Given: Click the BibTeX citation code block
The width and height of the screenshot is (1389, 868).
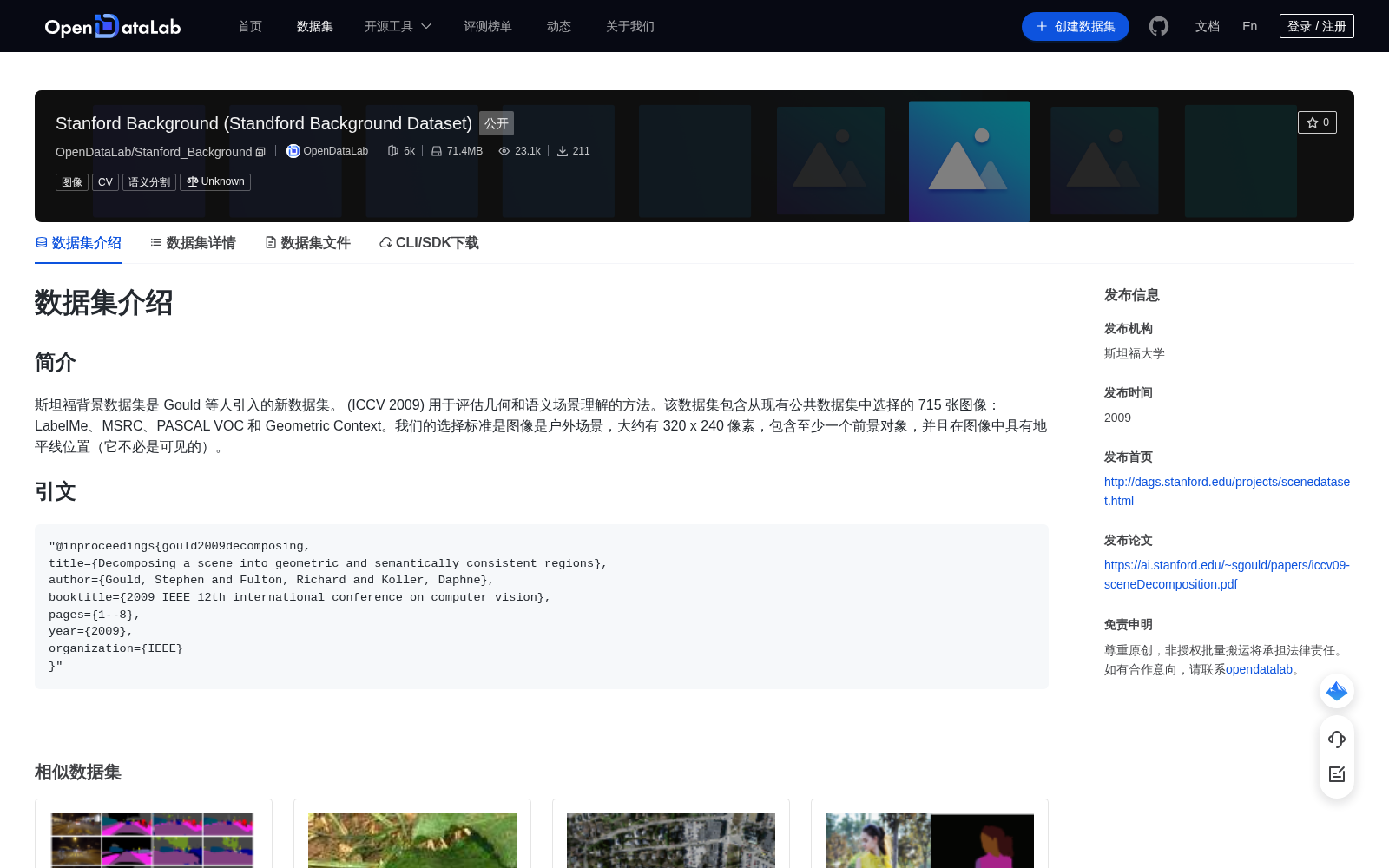Looking at the screenshot, I should click(x=542, y=606).
